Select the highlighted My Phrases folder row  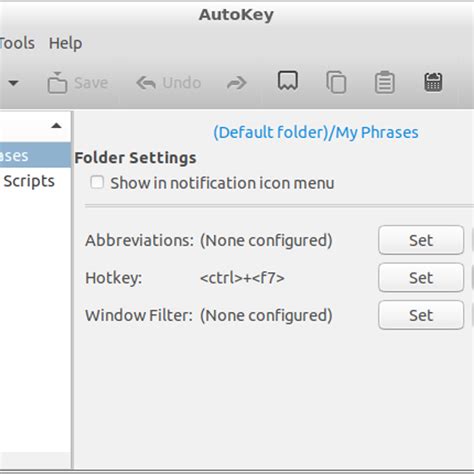(x=35, y=155)
